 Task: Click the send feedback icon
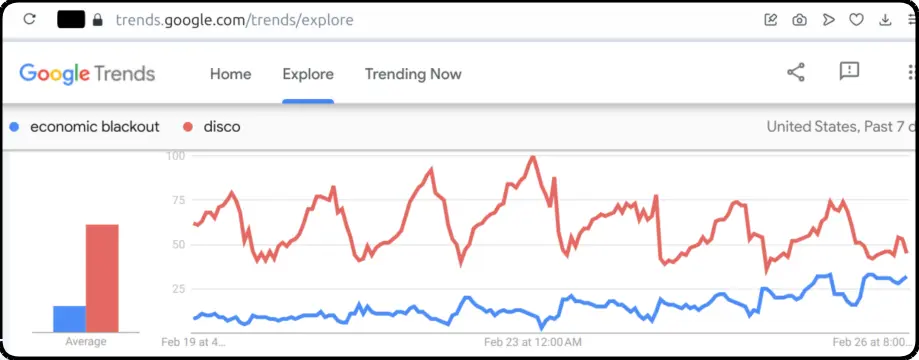click(x=849, y=72)
